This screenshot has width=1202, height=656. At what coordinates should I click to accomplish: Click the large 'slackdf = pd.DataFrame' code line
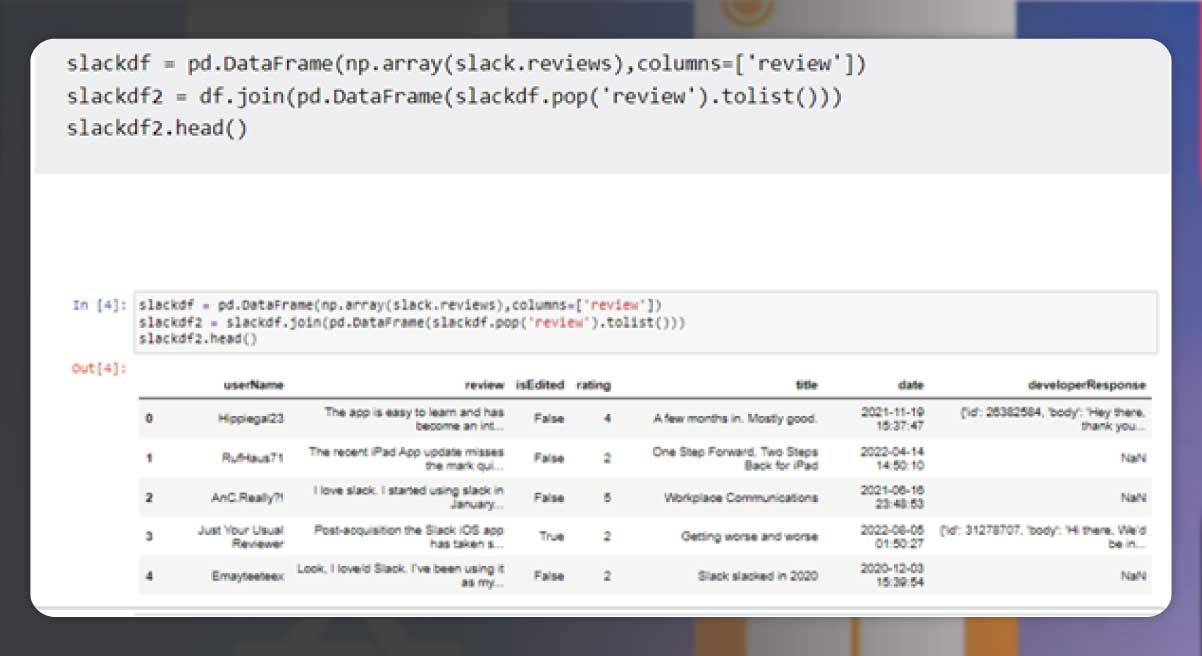466,65
